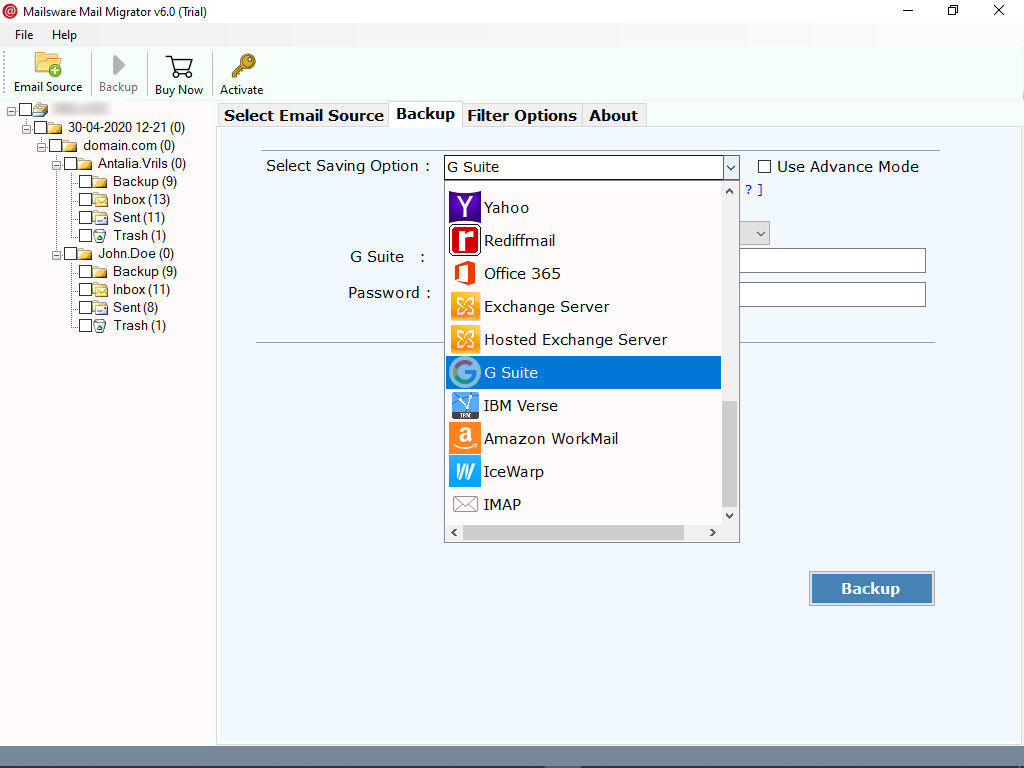Choose Hosted Exchange Server option text
This screenshot has width=1024, height=768.
pyautogui.click(x=575, y=340)
